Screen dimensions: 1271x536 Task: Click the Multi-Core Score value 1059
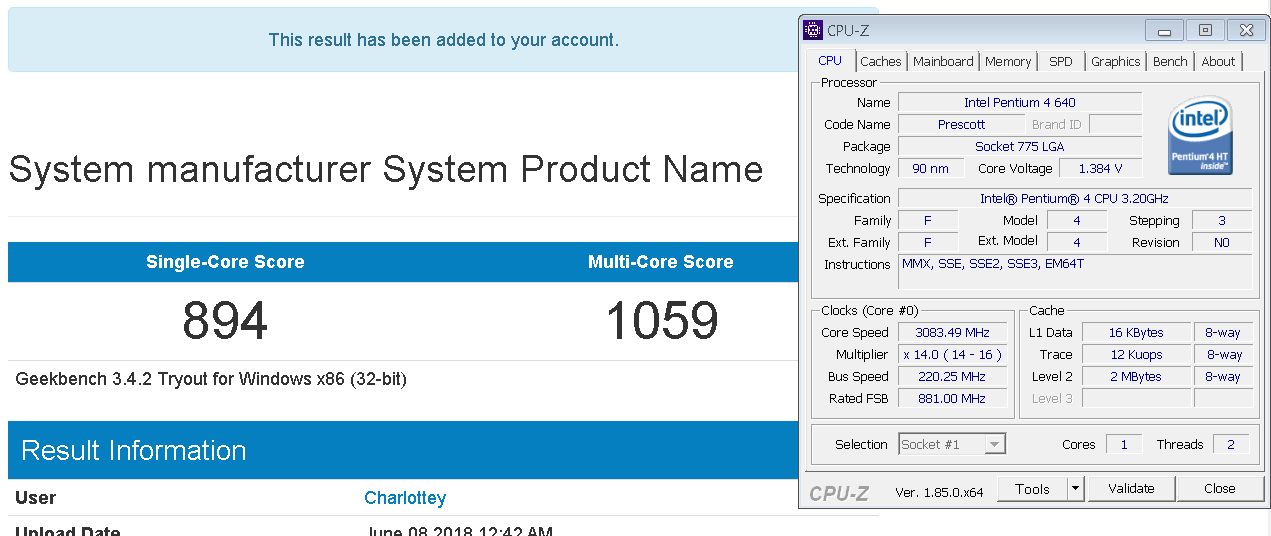click(661, 321)
